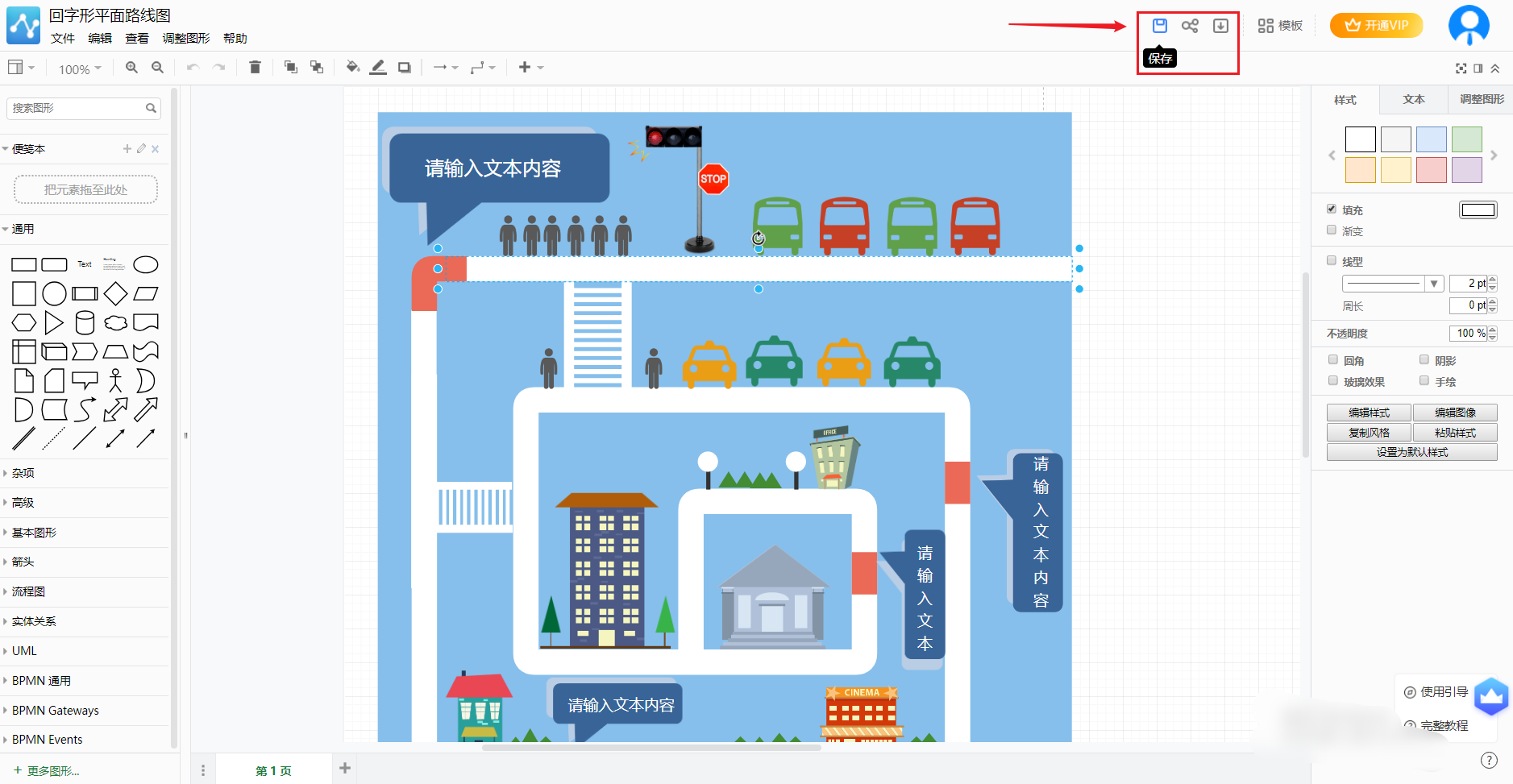Enable the 线型 line checkbox

(1332, 260)
